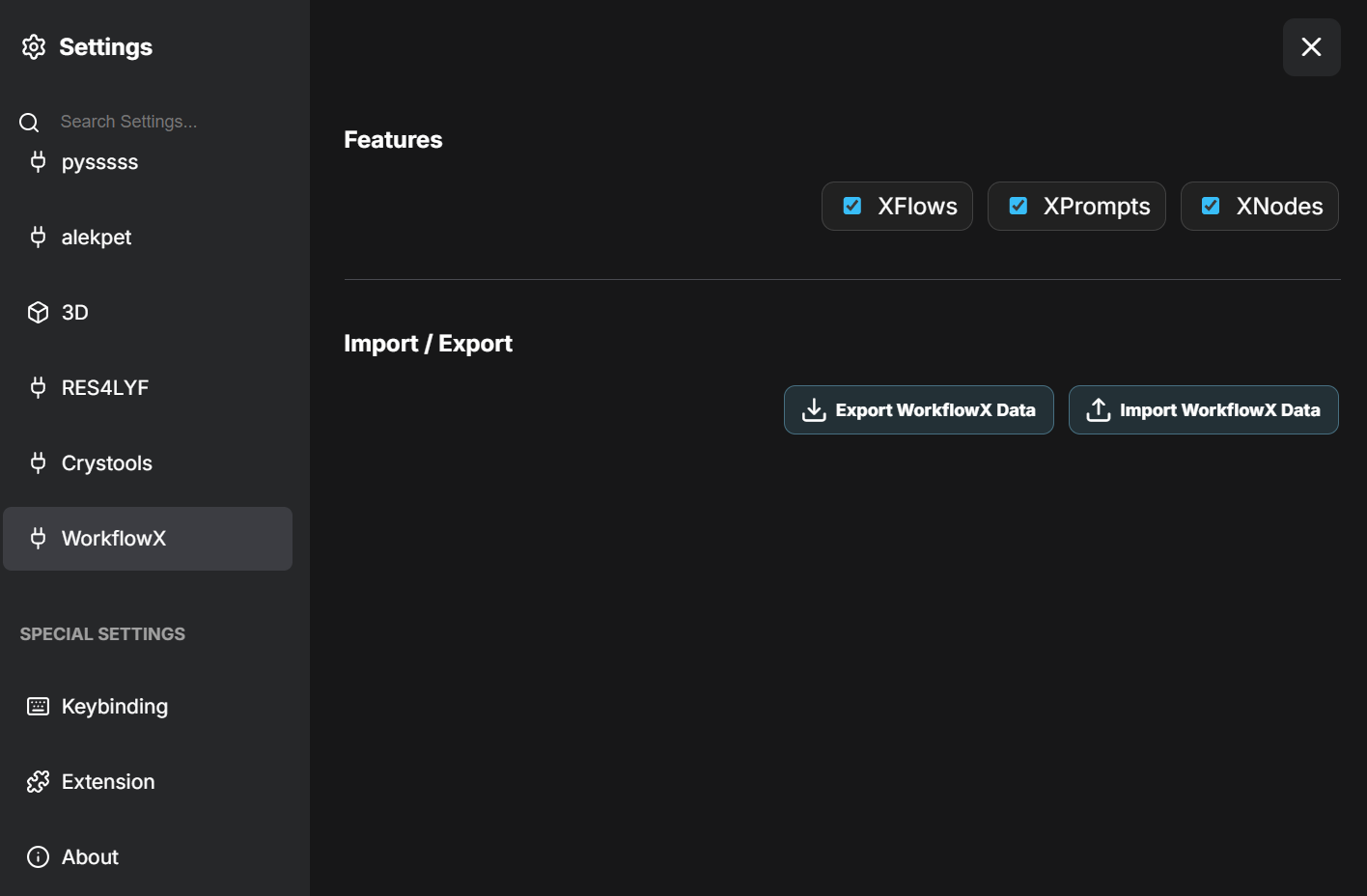Open the About section
Screen dimensions: 1367x896
[148, 857]
